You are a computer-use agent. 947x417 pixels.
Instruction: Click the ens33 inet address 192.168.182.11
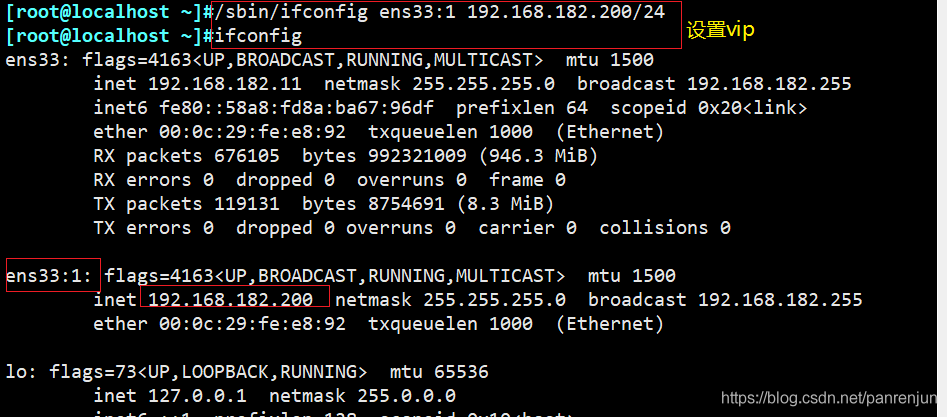[225, 84]
